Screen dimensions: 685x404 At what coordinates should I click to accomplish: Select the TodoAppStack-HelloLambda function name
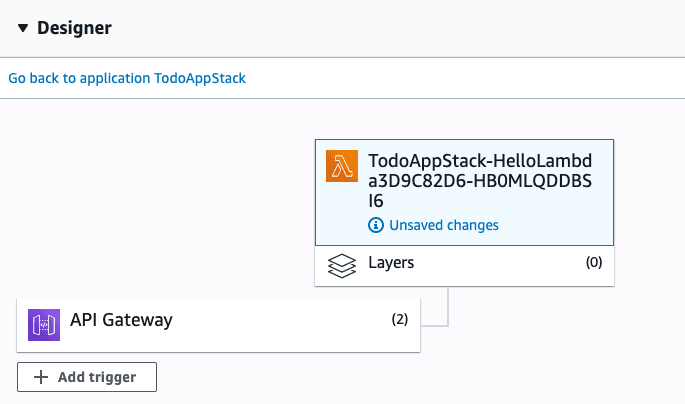pos(480,180)
